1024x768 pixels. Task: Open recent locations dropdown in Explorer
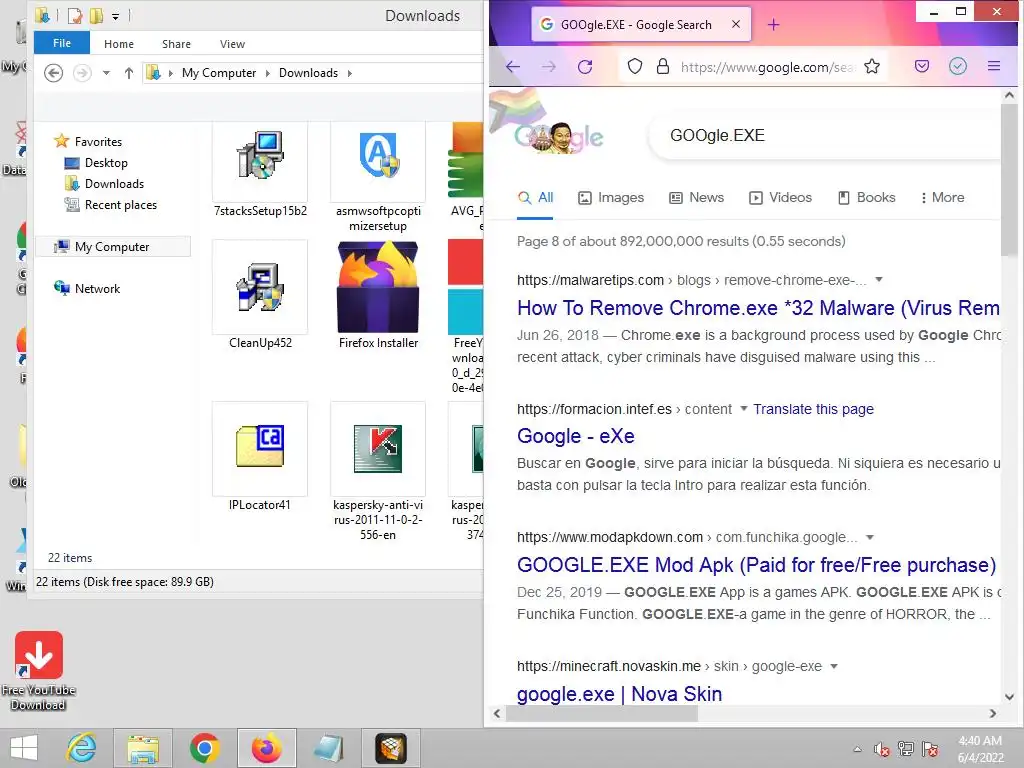pos(106,73)
